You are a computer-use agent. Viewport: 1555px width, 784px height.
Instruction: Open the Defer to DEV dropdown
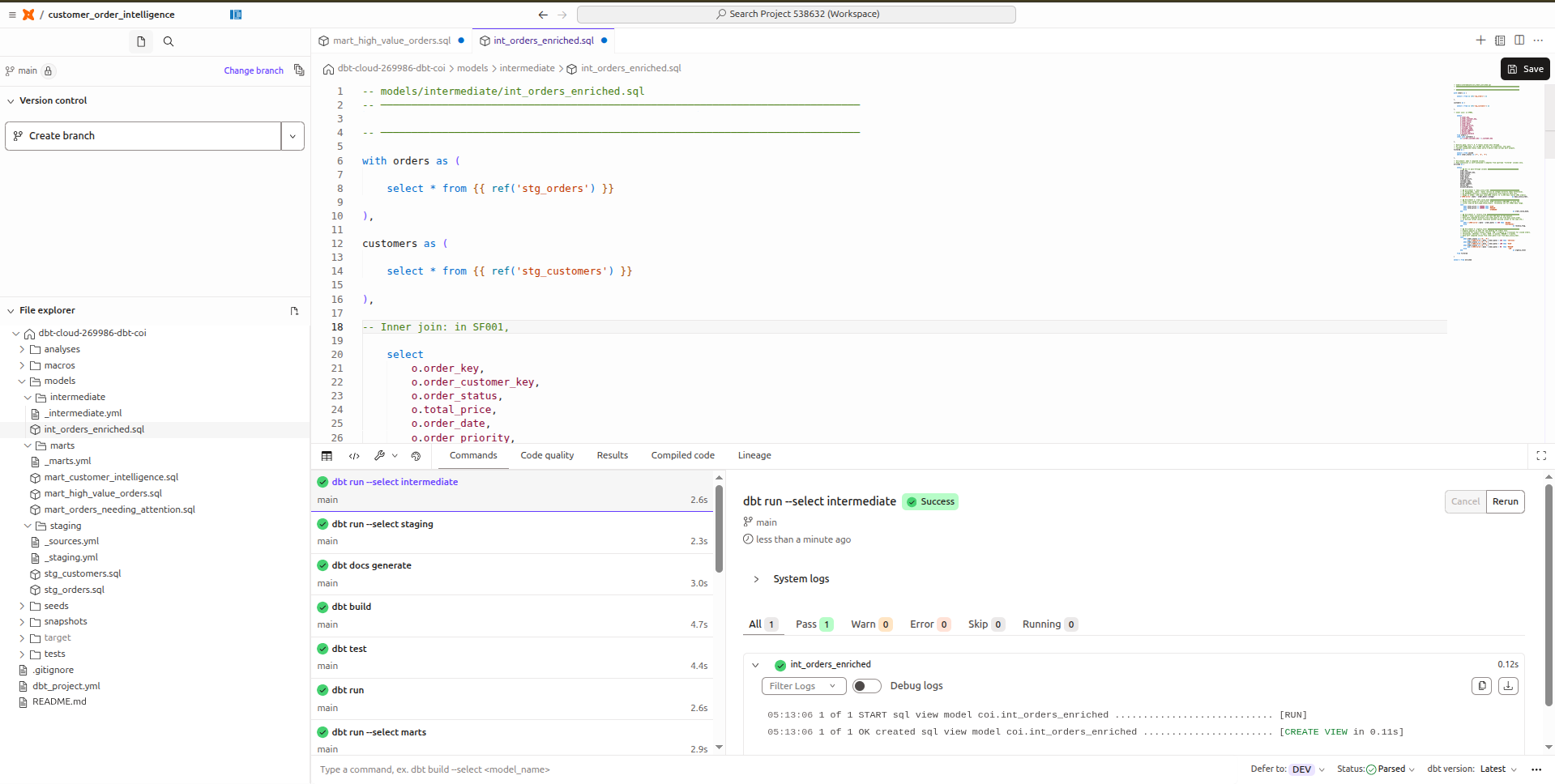point(1308,769)
